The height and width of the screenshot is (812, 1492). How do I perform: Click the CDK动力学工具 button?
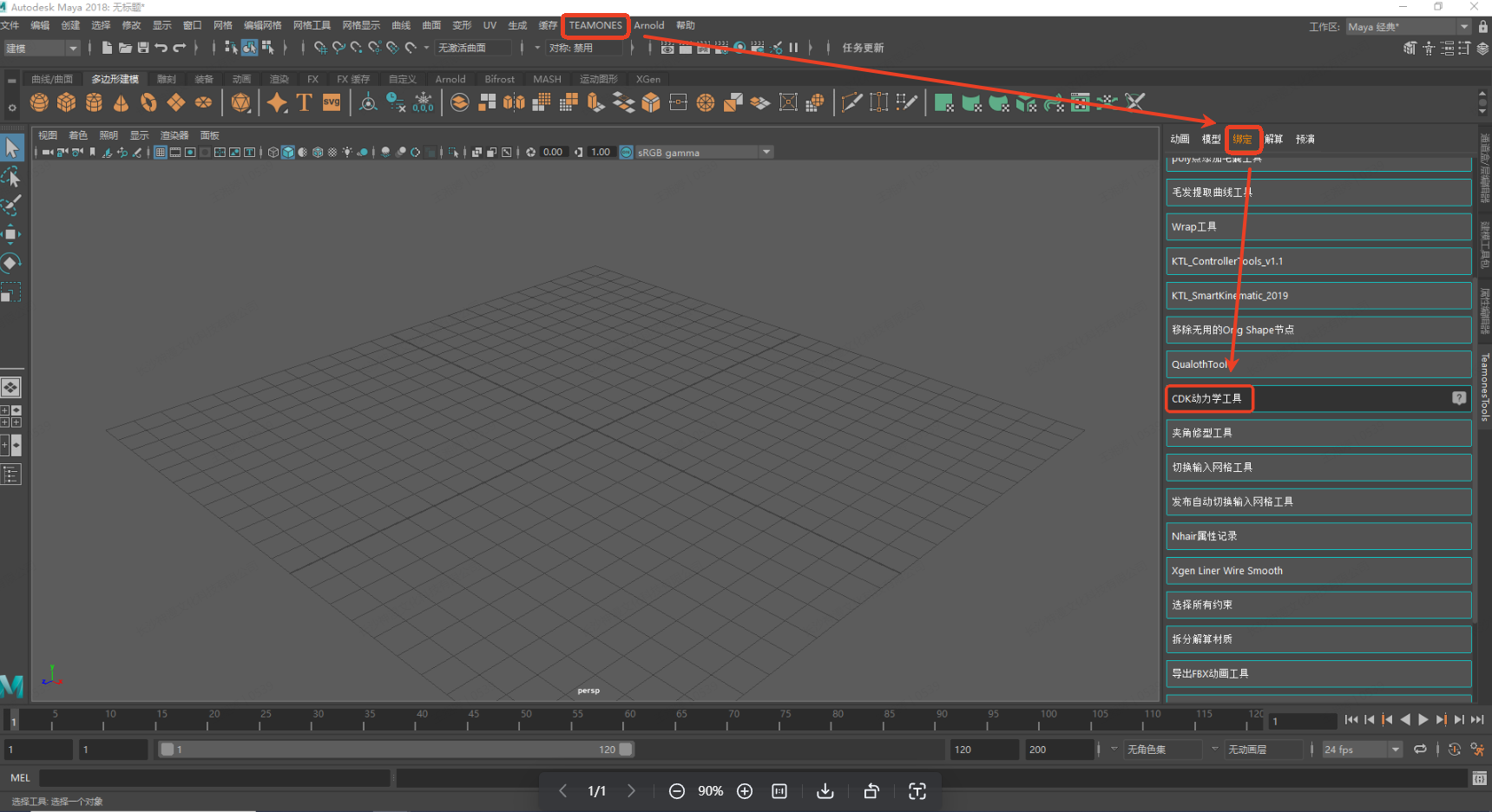pos(1207,399)
